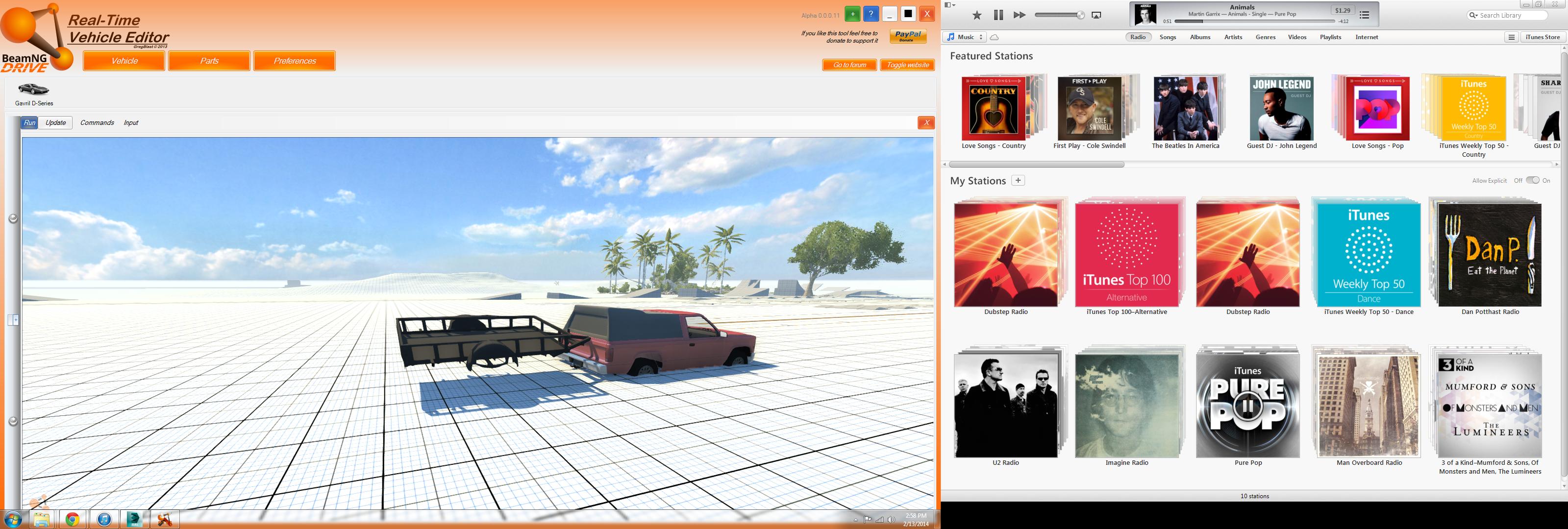The height and width of the screenshot is (529, 1568).
Task: Click Go to forum button
Action: (x=849, y=65)
